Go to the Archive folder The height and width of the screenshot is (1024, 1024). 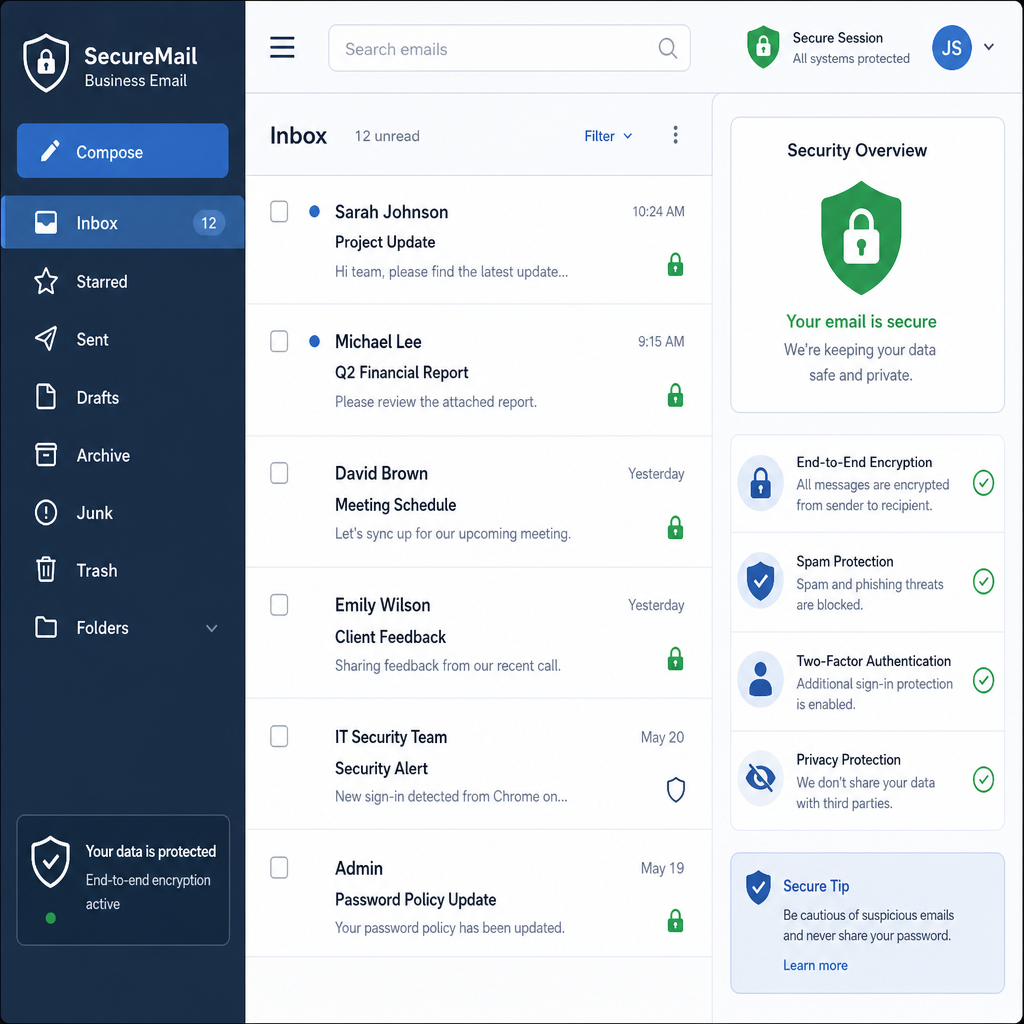pyautogui.click(x=123, y=455)
